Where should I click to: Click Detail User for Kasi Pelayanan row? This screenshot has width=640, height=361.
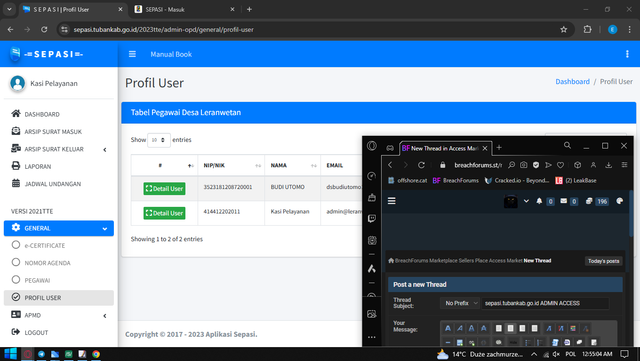164,213
